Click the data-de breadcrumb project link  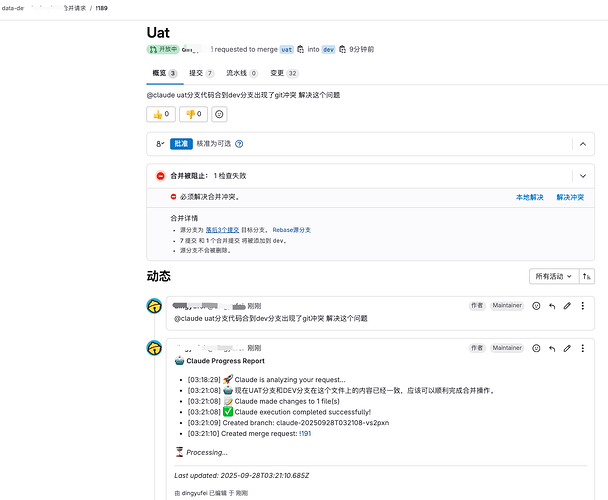click(13, 8)
